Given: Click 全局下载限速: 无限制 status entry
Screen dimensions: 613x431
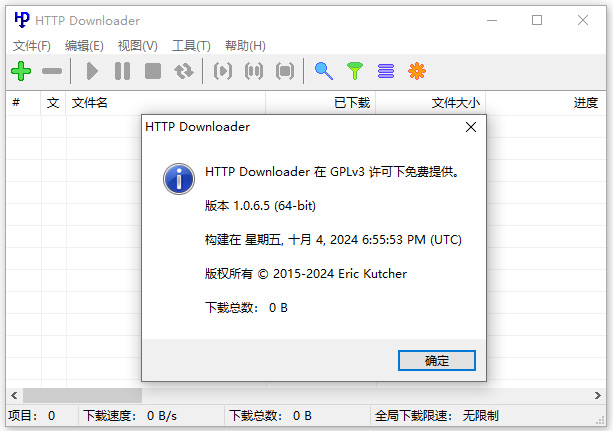Looking at the screenshot, I should click(436, 415).
